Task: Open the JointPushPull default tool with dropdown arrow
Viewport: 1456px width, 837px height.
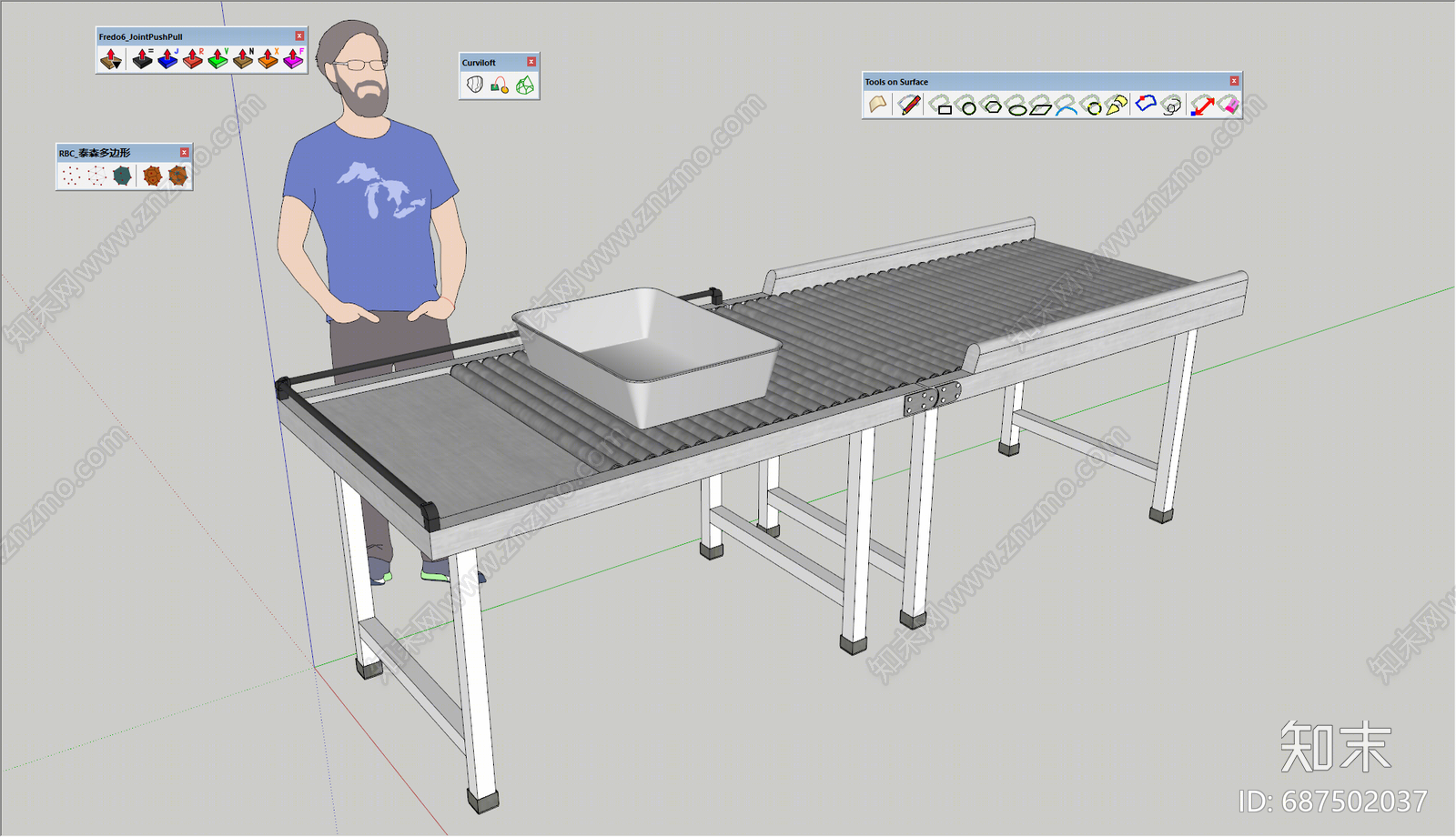Action: pyautogui.click(x=111, y=59)
